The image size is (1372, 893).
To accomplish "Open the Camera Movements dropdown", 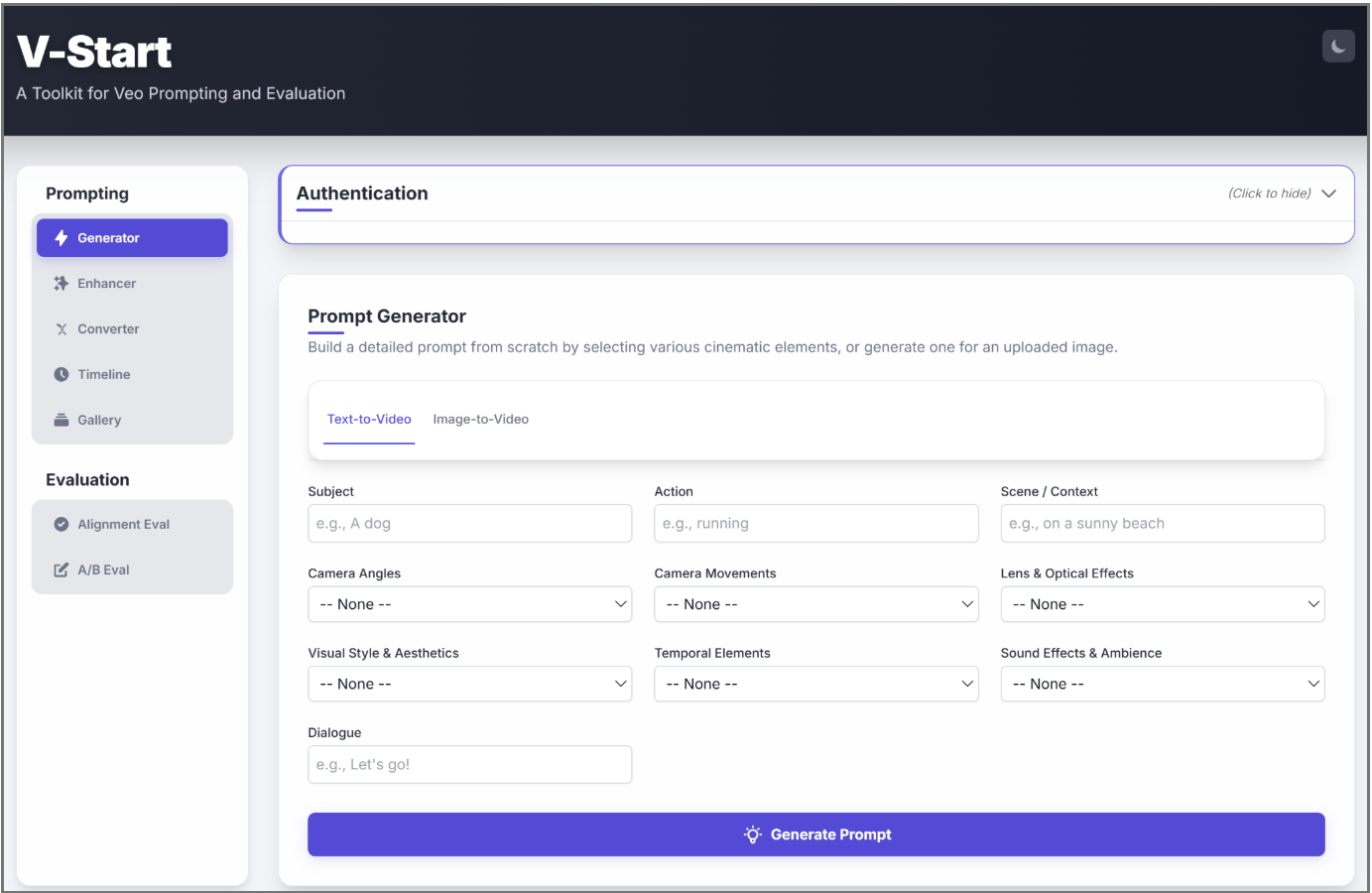I will point(816,604).
